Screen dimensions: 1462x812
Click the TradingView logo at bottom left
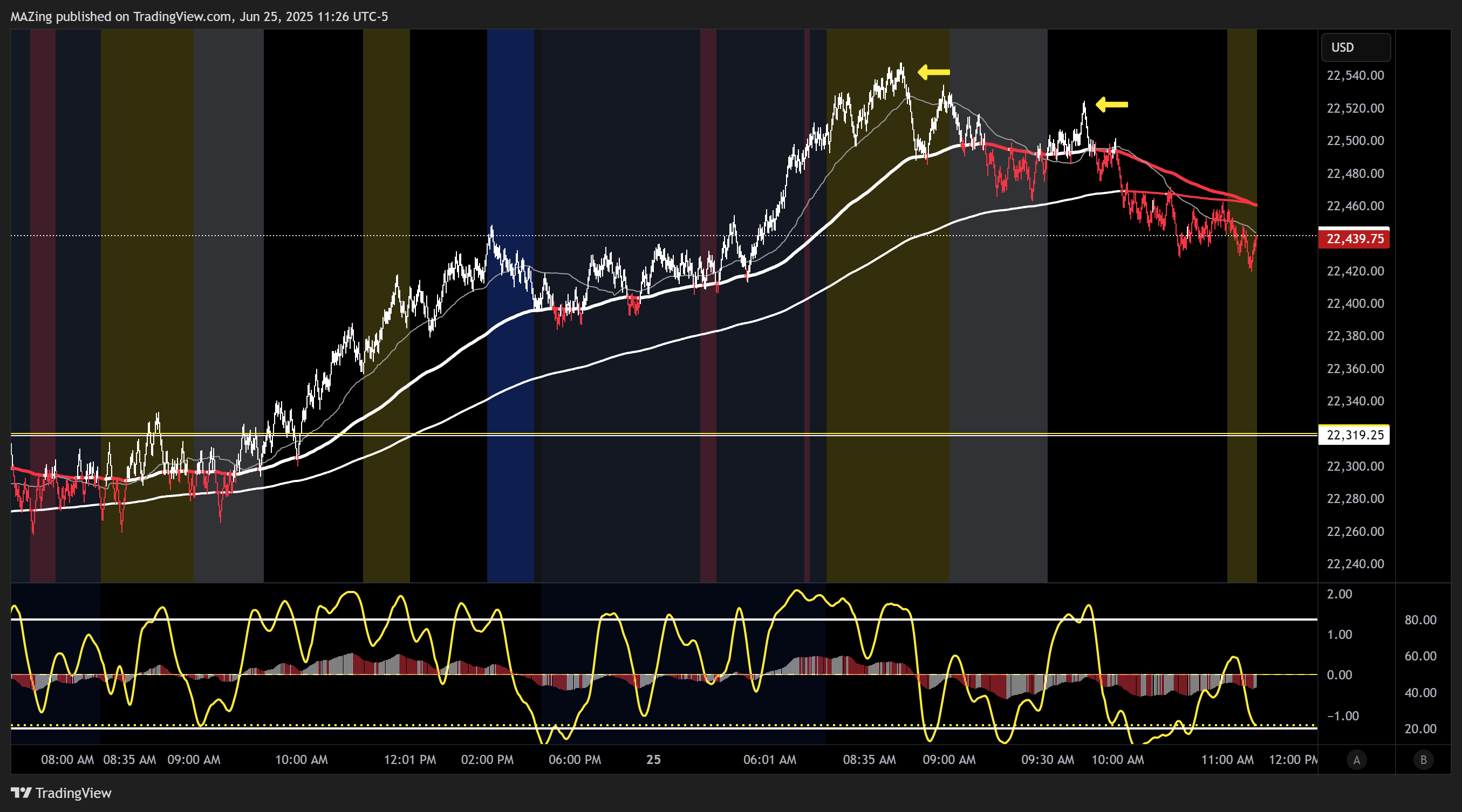pyautogui.click(x=62, y=793)
